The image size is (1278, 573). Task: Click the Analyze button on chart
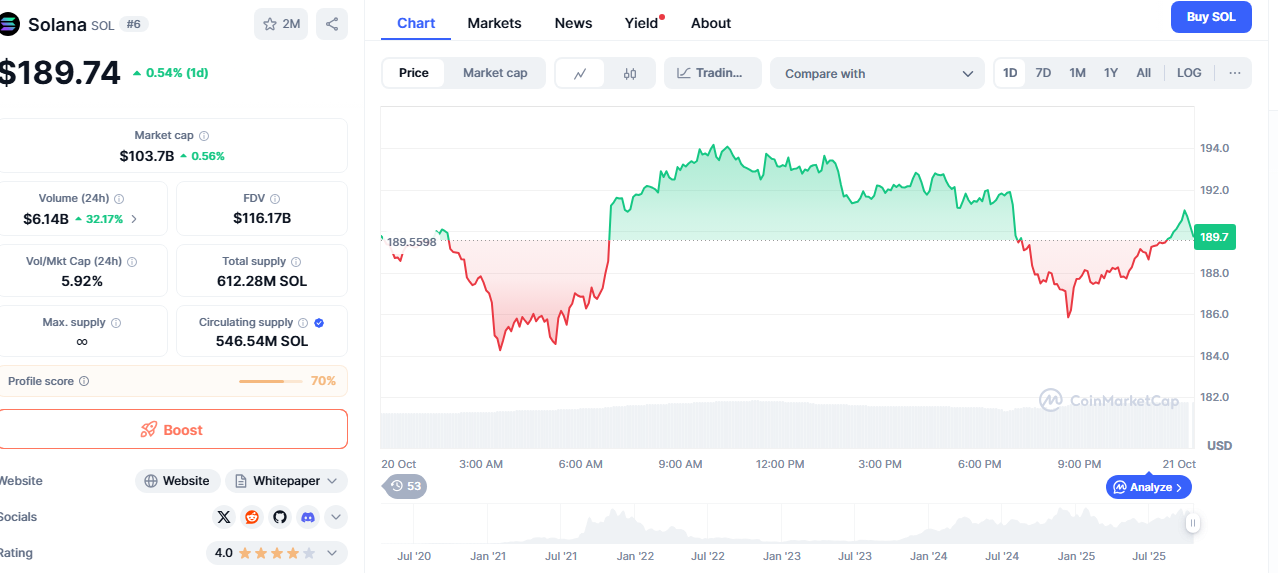coord(1148,487)
